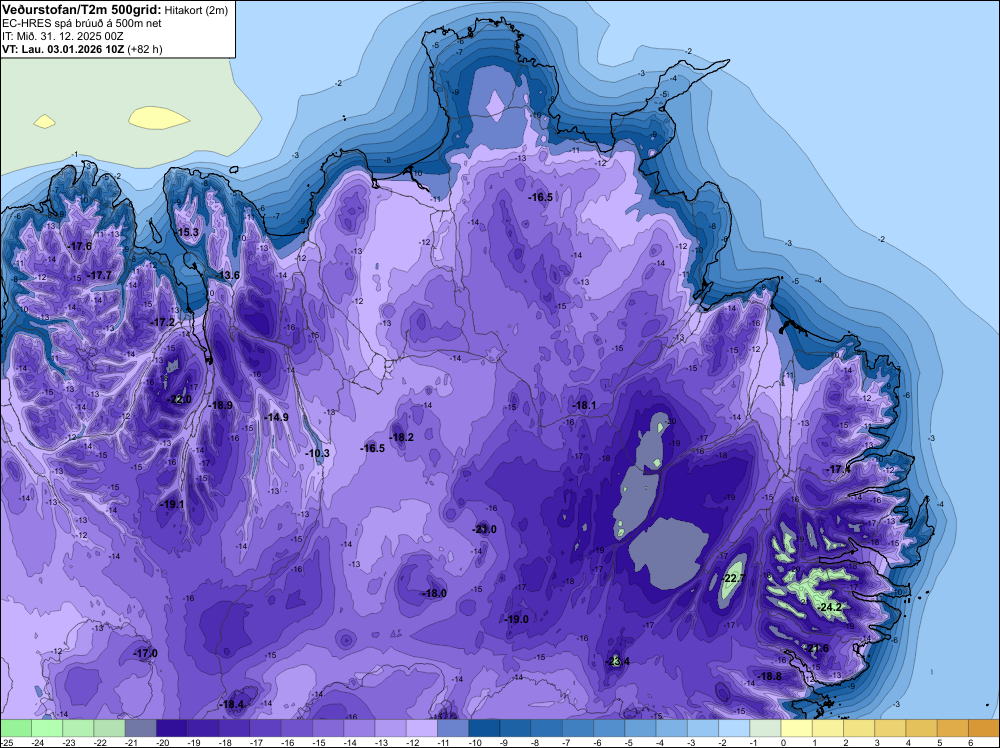Click the initial time 'IT: Mið. 31. 12. 2025 00Z'
Screen dimensions: 1000x748
tap(62, 36)
